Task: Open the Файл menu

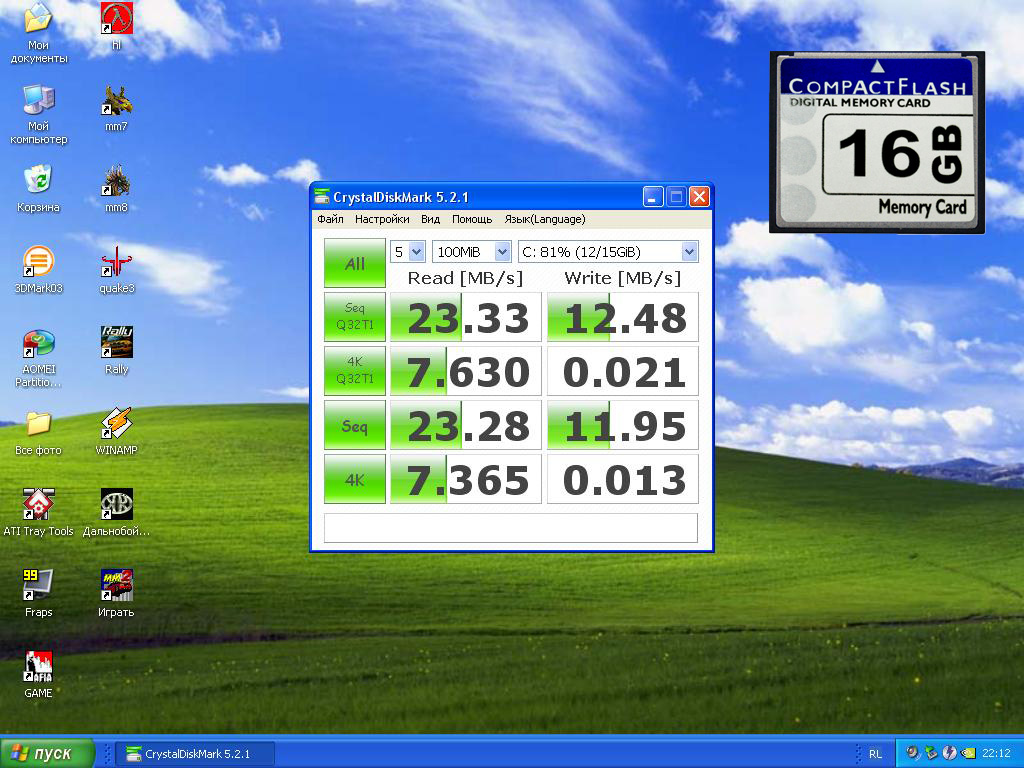Action: (x=330, y=219)
